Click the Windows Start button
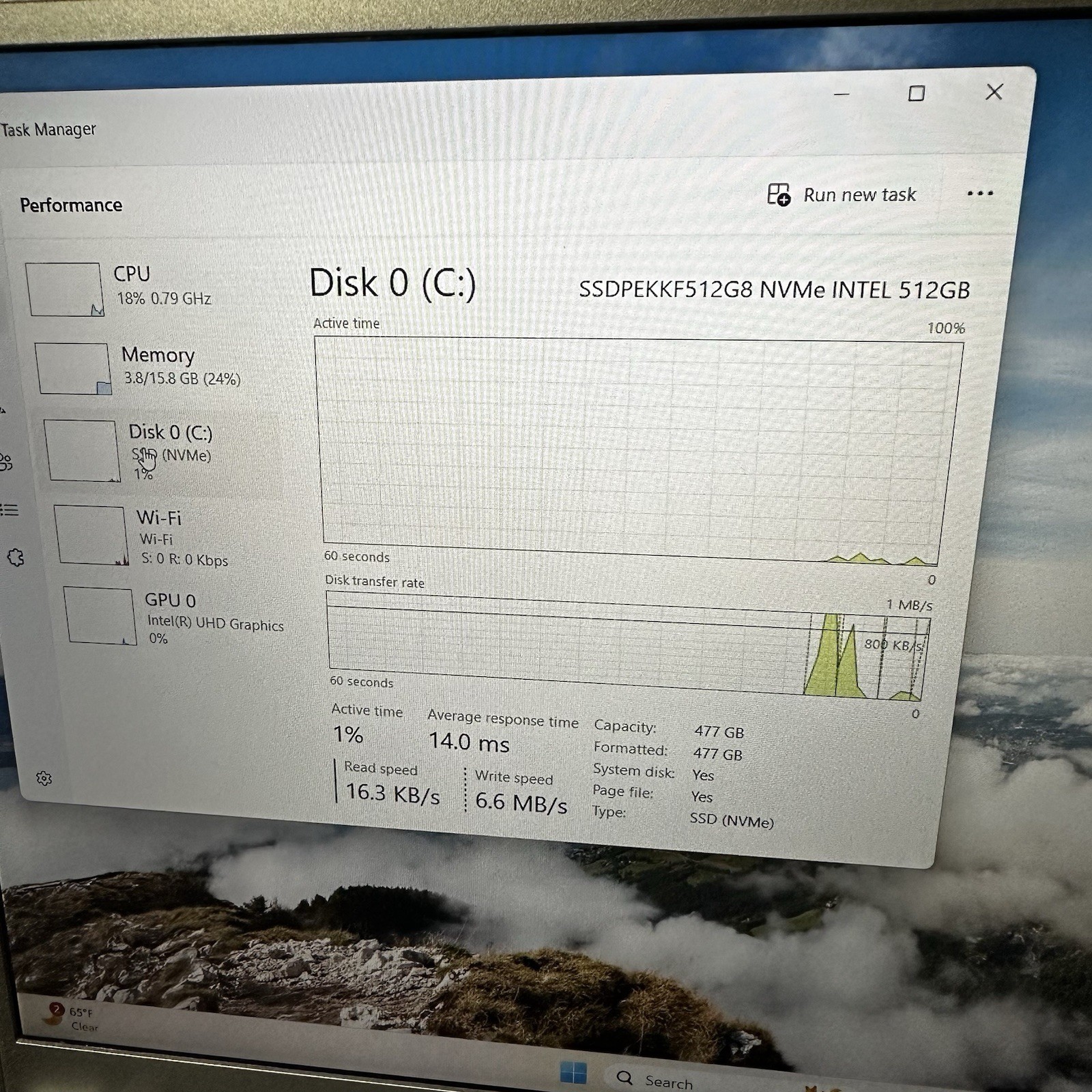1092x1092 pixels. [573, 1072]
